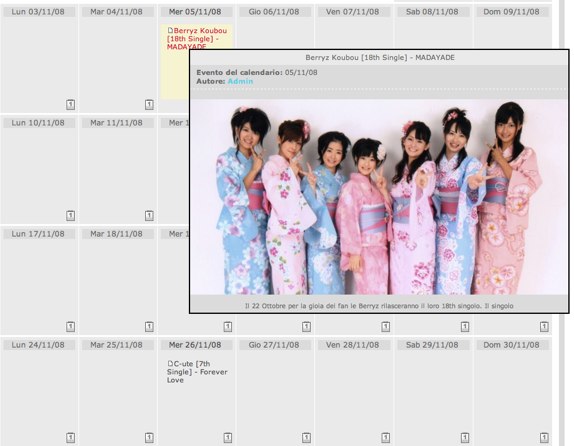Click the add-event icon in Sab 29/11/08 cell
This screenshot has height=446, width=574.
pyautogui.click(x=465, y=438)
